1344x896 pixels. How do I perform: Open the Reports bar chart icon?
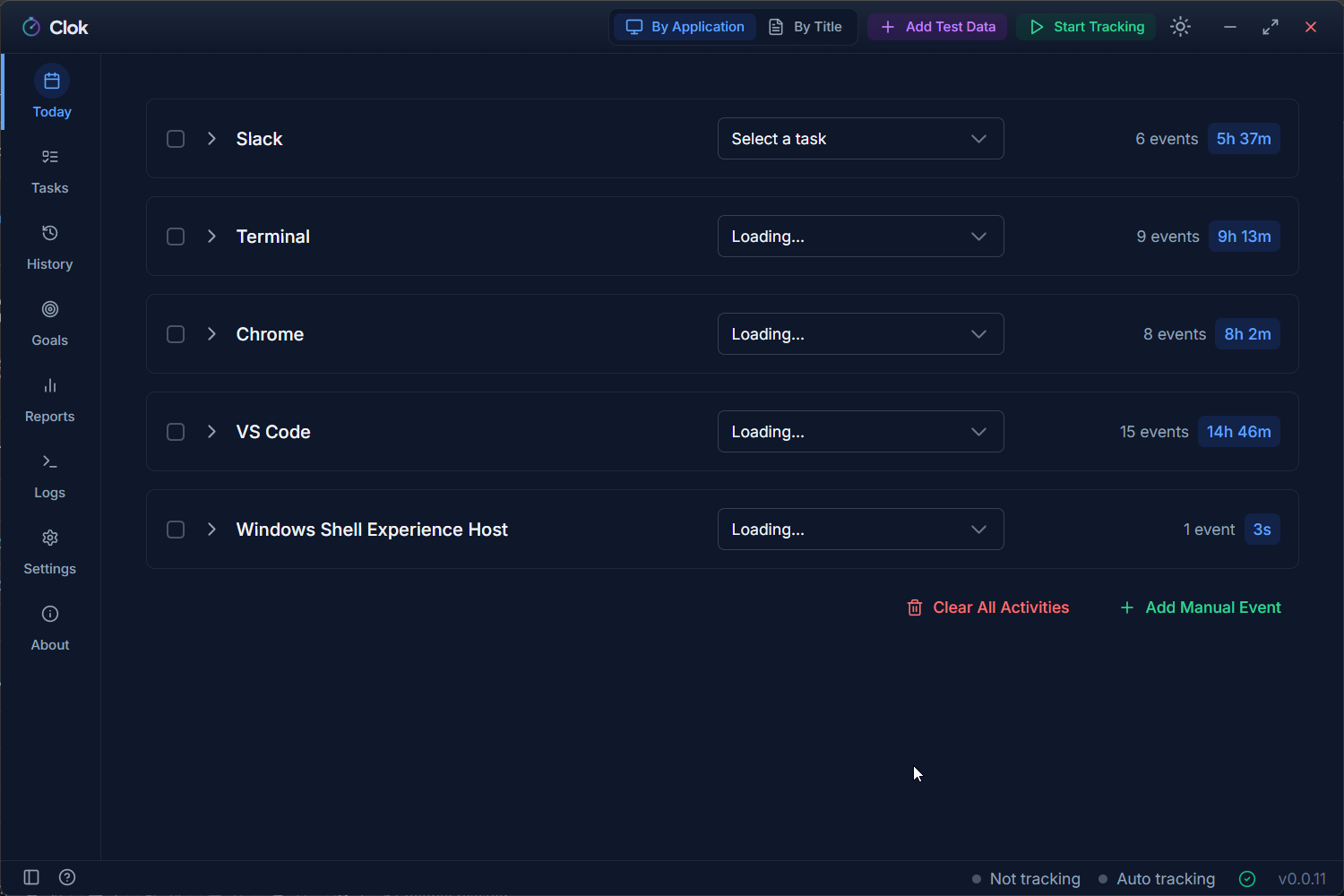[x=50, y=385]
